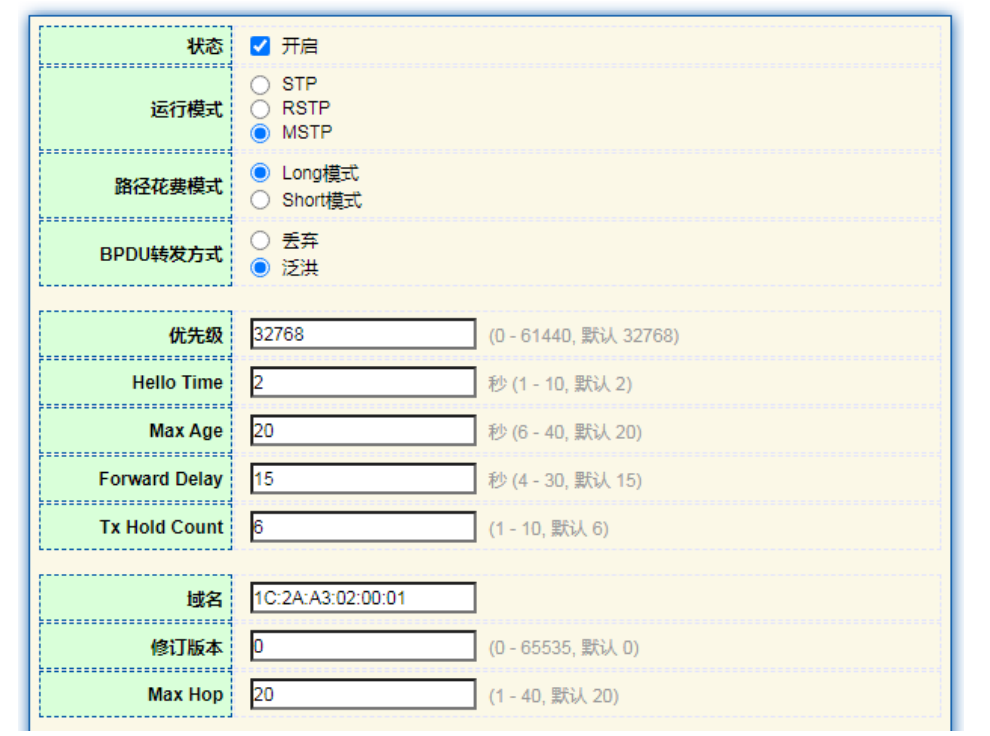Click the BPDU转发方式 row label
The height and width of the screenshot is (736, 990).
tap(161, 254)
